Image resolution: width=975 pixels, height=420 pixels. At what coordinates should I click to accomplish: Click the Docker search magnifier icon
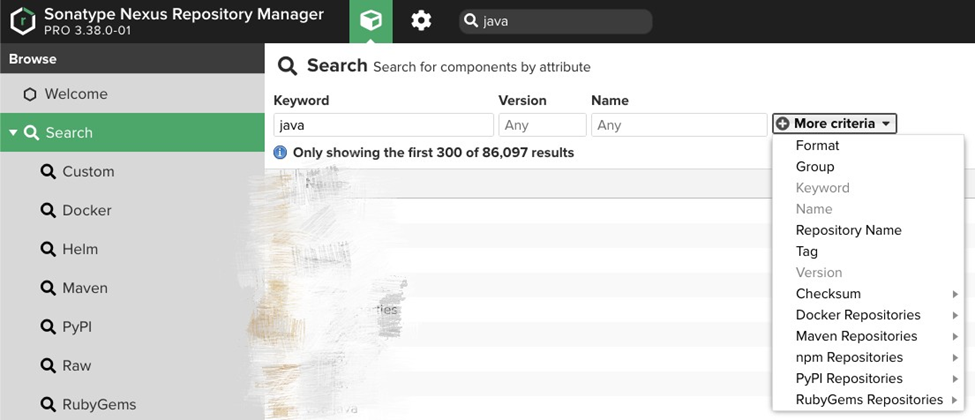pos(48,211)
